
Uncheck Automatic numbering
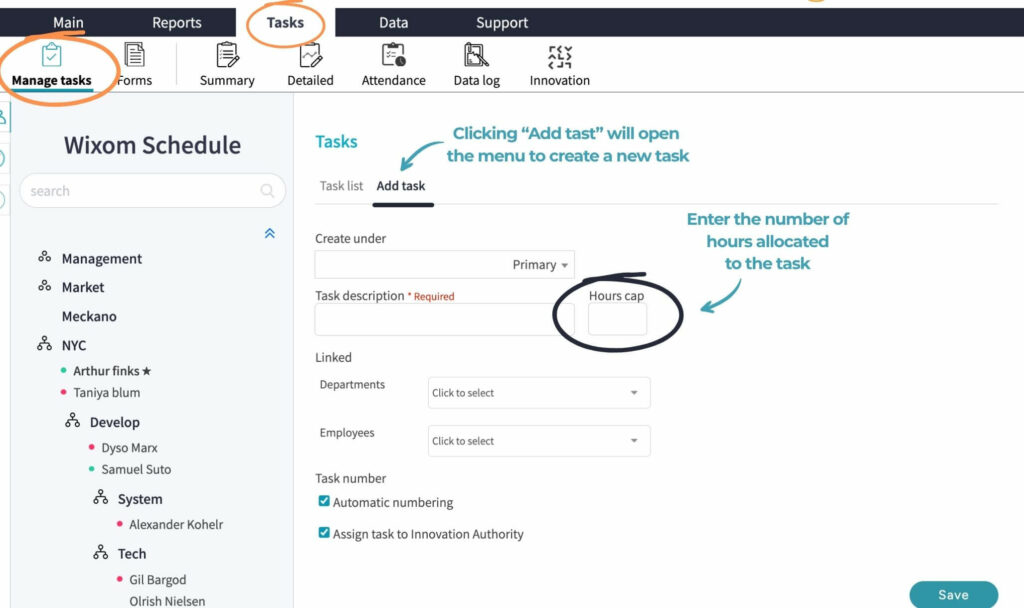325,504
